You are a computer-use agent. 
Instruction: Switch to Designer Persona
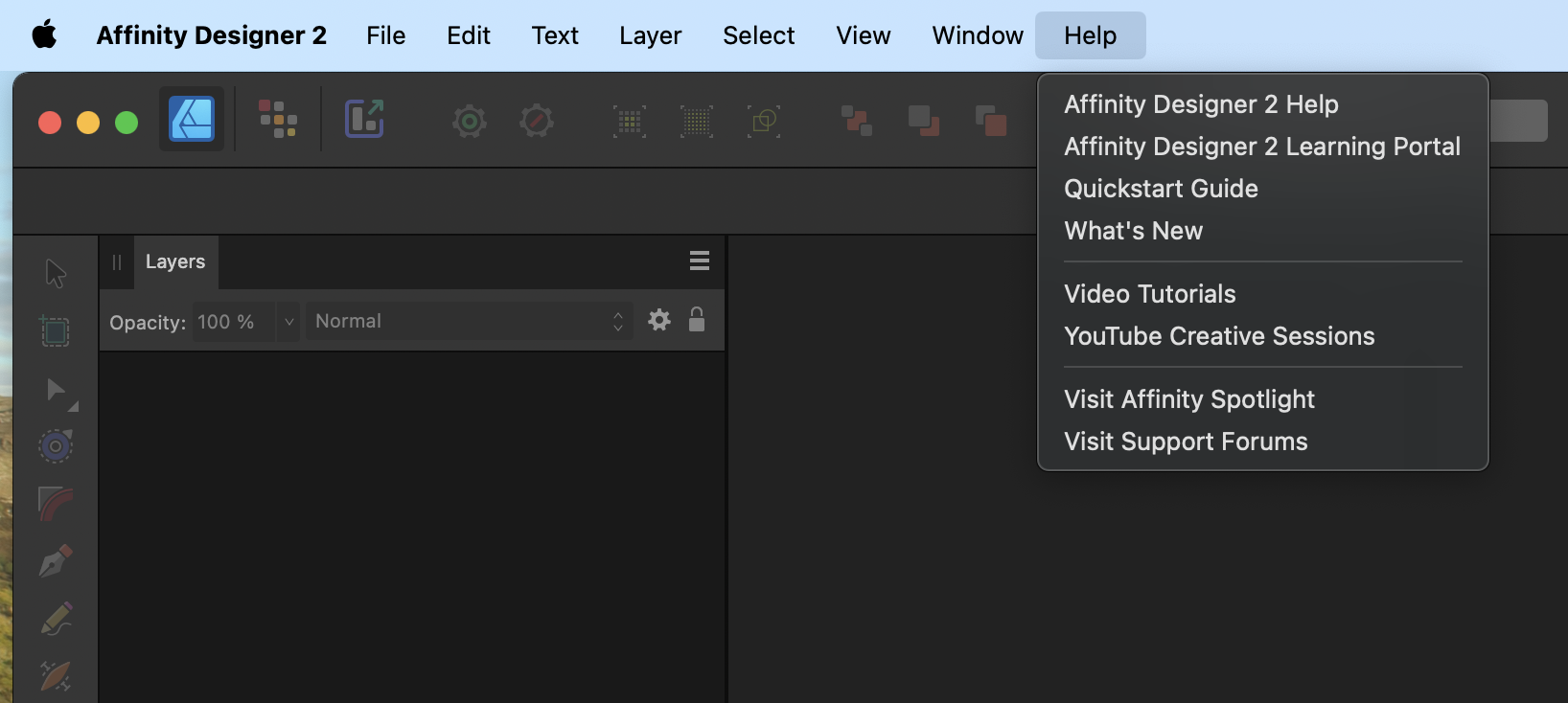click(x=192, y=120)
